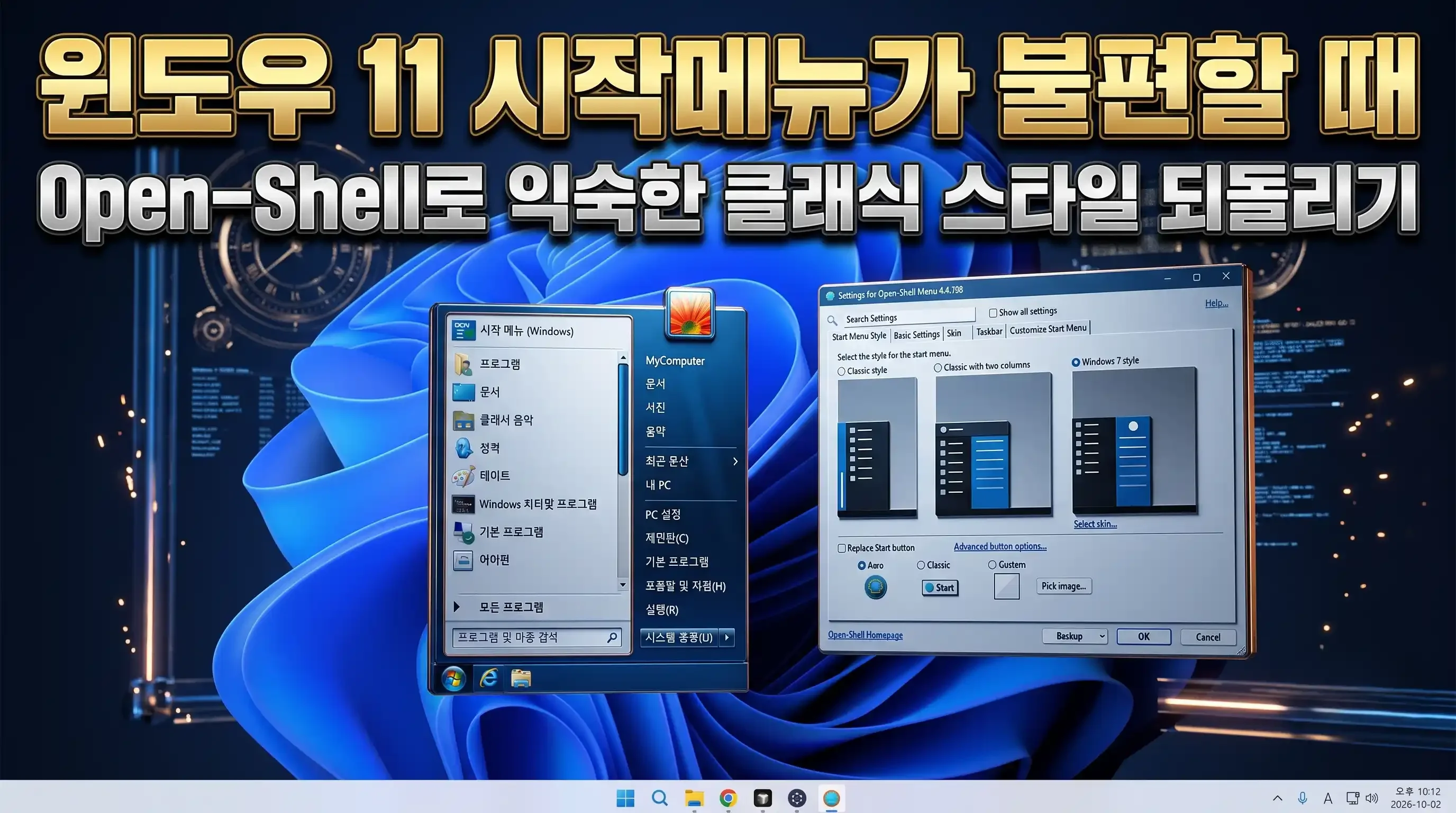Click the volume speaker icon in tray

pos(1372,798)
